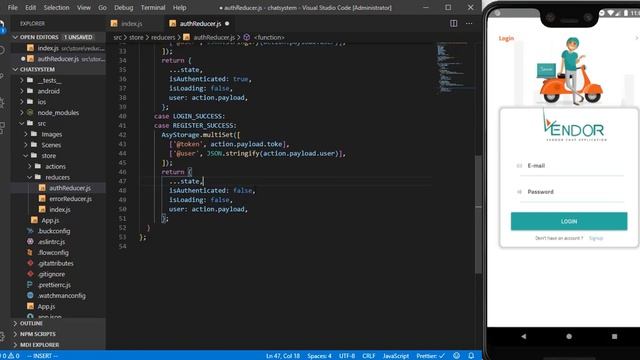Viewport: 640px width, 360px height.
Task: Click UTF-8 encoding in status bar
Action: (x=347, y=356)
